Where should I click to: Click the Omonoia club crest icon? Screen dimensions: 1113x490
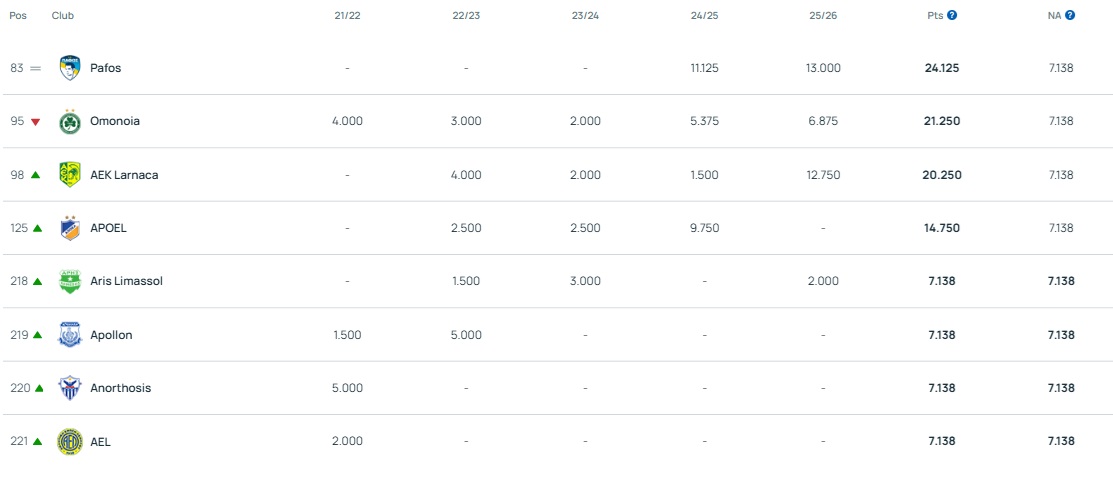coord(69,121)
